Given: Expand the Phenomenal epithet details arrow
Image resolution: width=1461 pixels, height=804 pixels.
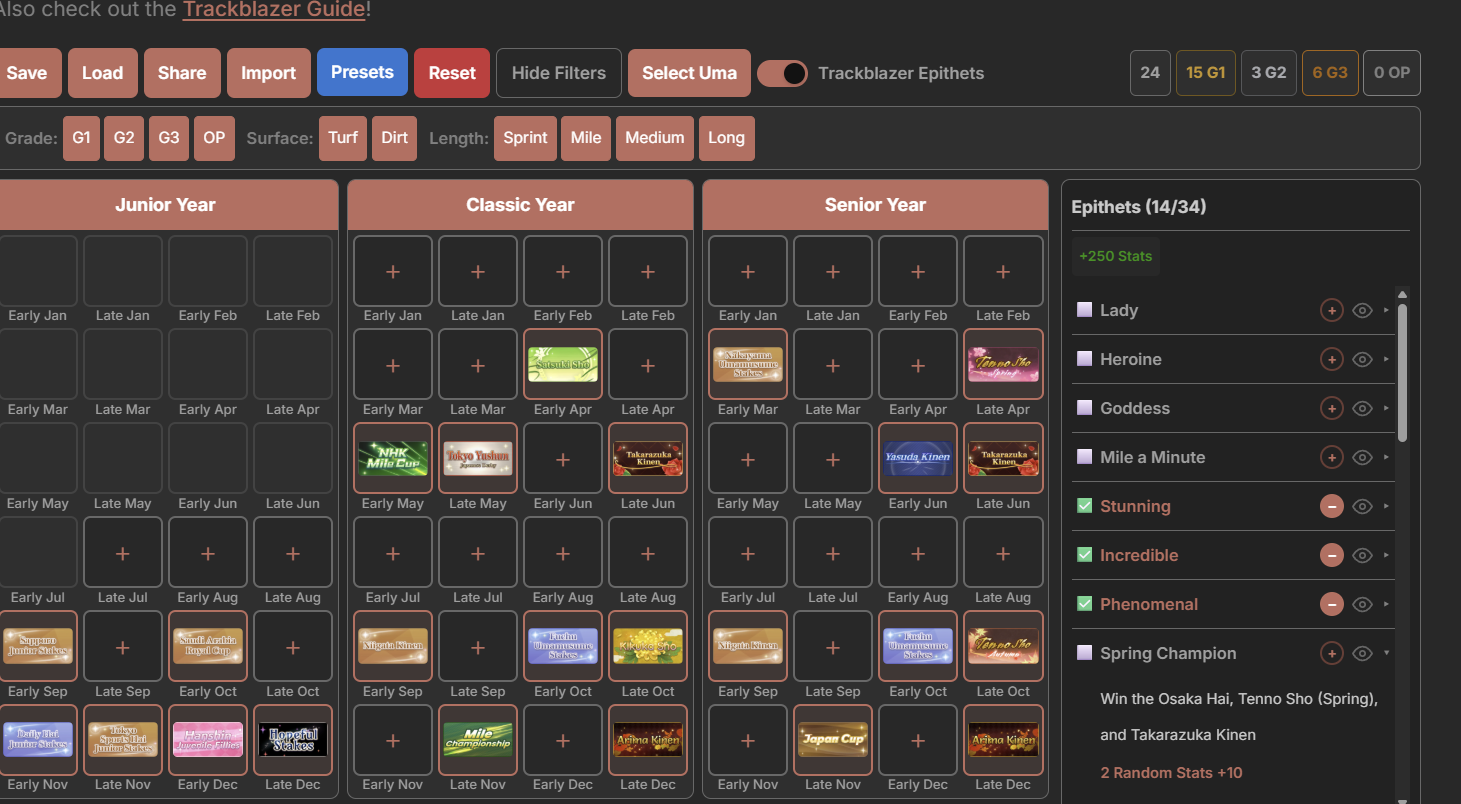Looking at the screenshot, I should [1386, 604].
